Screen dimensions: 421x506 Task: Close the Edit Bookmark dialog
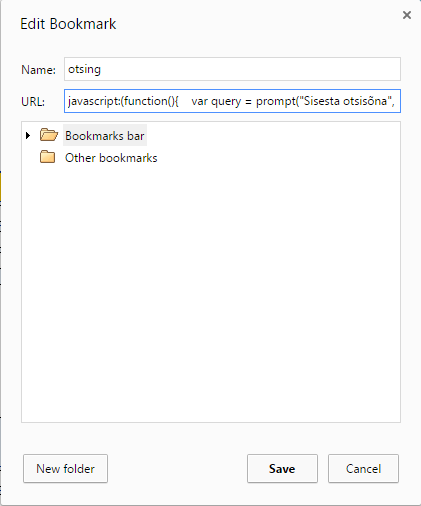pos(407,15)
